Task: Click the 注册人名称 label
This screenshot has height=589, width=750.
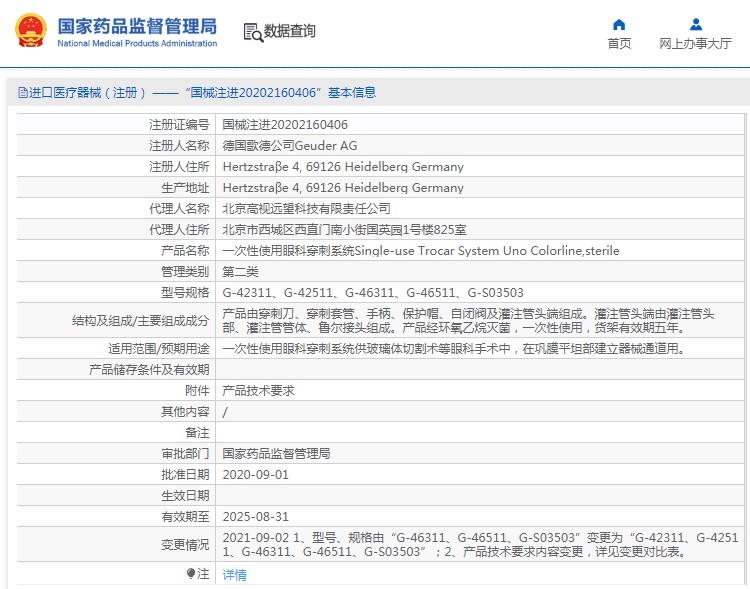Action: point(179,146)
